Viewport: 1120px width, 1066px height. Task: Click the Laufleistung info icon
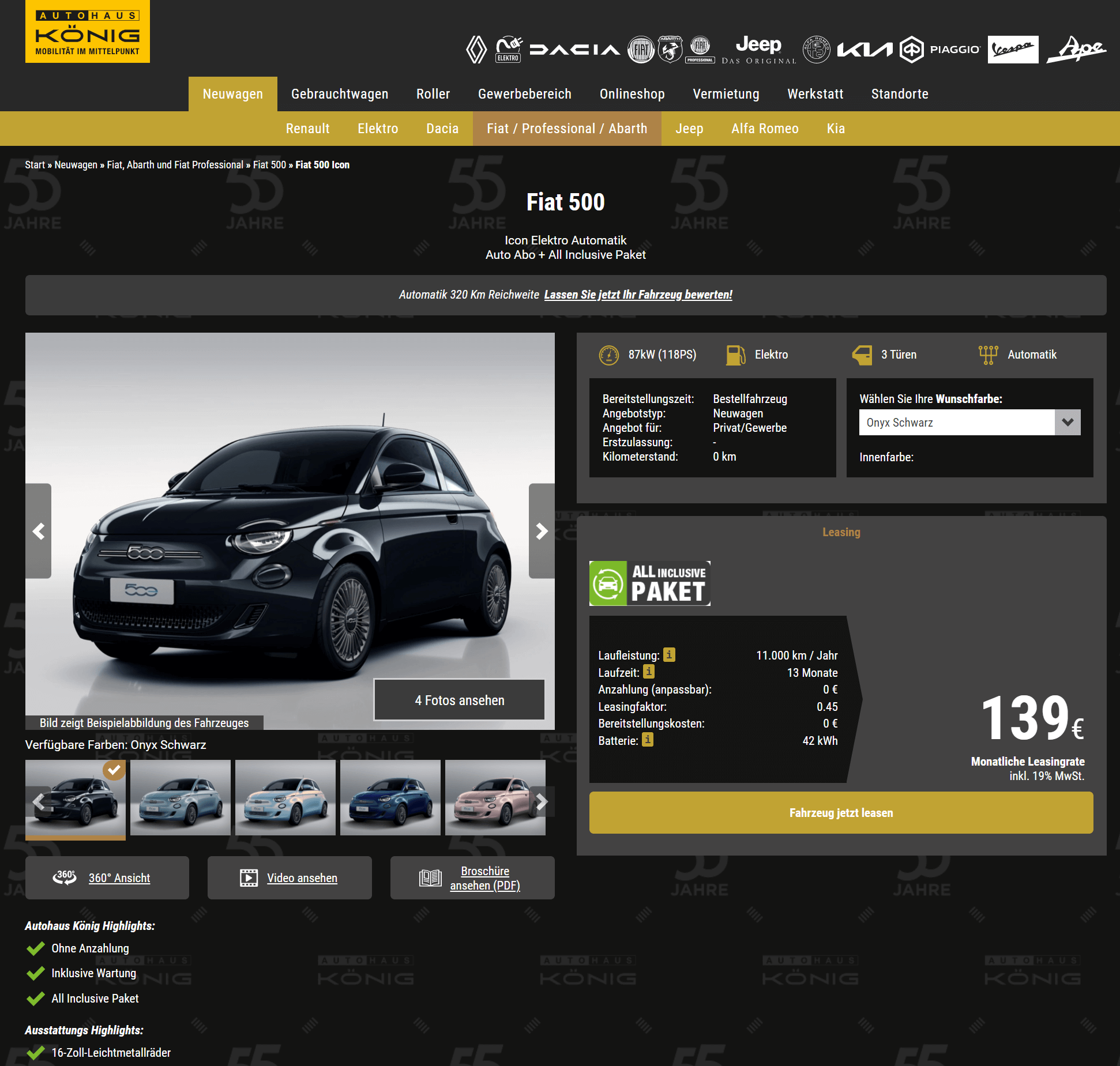tap(669, 655)
